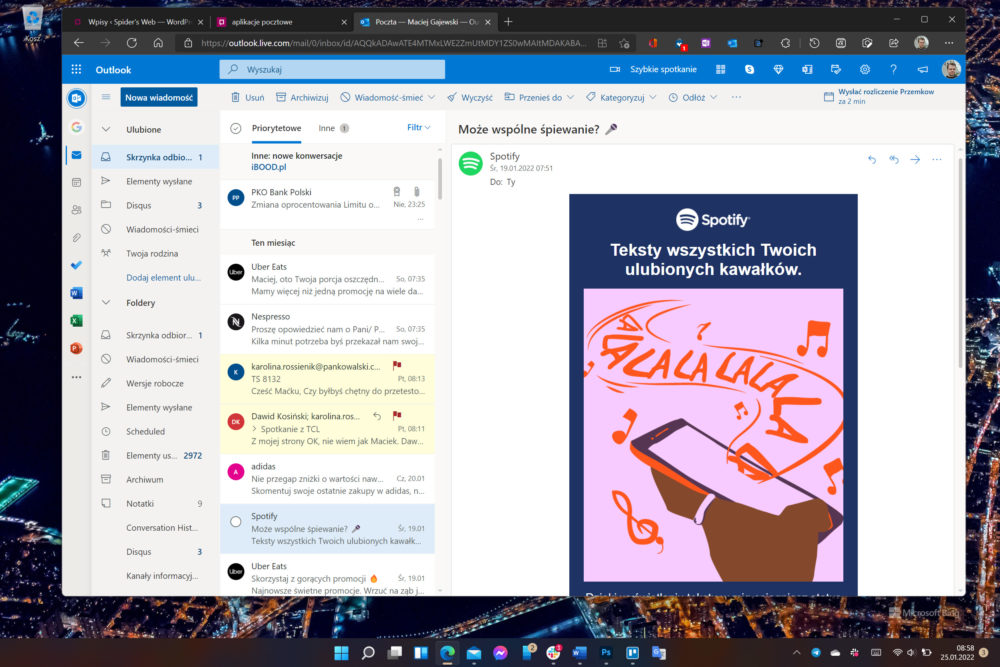Screen dimensions: 1000x667
Task: Open the Windows Start menu
Action: [341, 652]
